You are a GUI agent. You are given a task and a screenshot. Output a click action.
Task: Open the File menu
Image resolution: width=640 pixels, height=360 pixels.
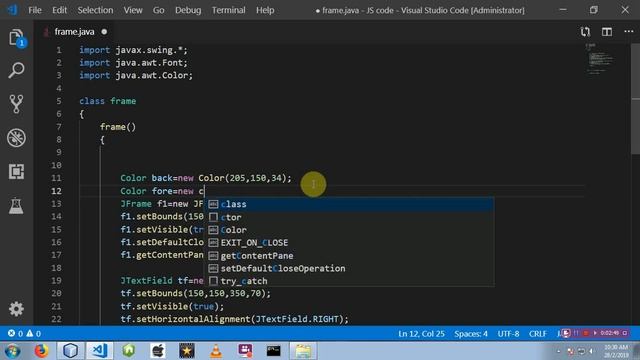coord(35,10)
